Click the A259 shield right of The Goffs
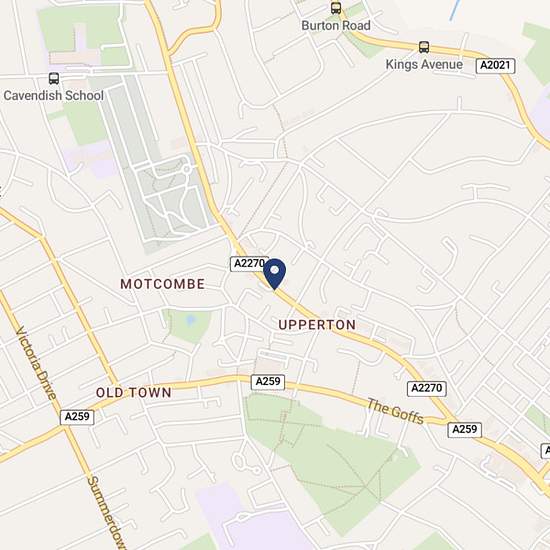This screenshot has height=550, width=550. [464, 430]
